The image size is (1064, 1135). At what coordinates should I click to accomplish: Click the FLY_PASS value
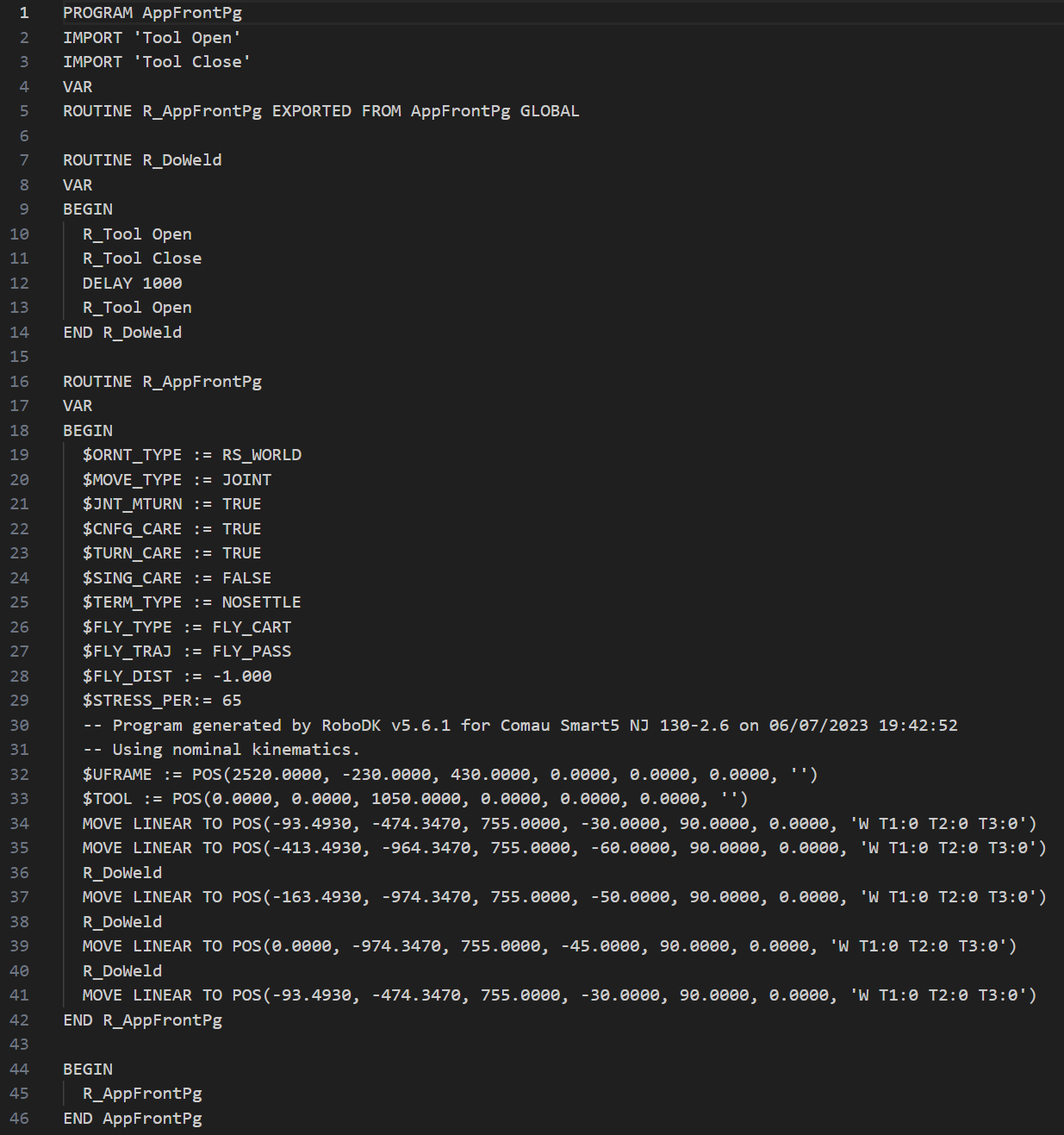252,652
